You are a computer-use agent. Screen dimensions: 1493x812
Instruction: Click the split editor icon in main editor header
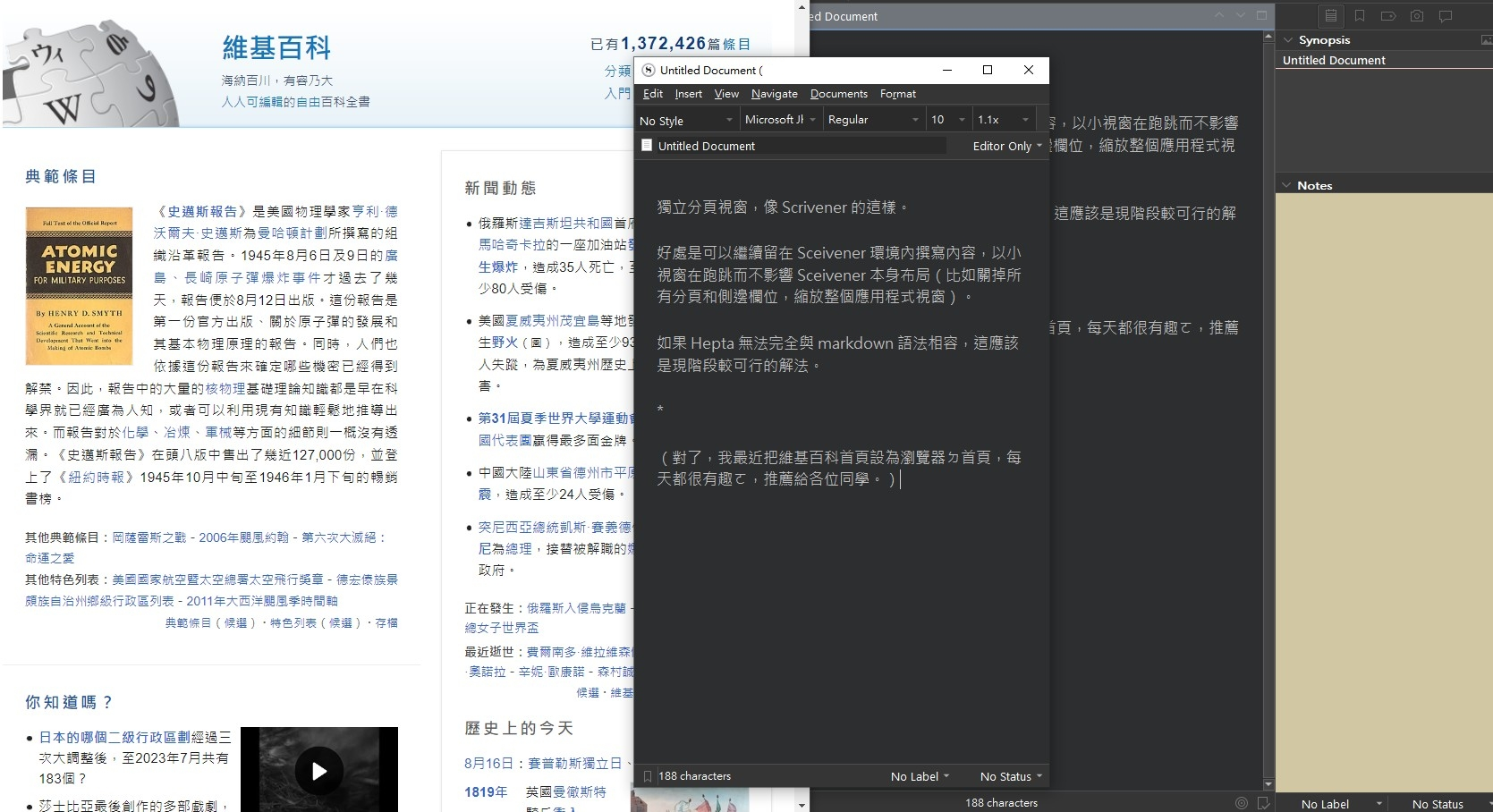click(1261, 16)
